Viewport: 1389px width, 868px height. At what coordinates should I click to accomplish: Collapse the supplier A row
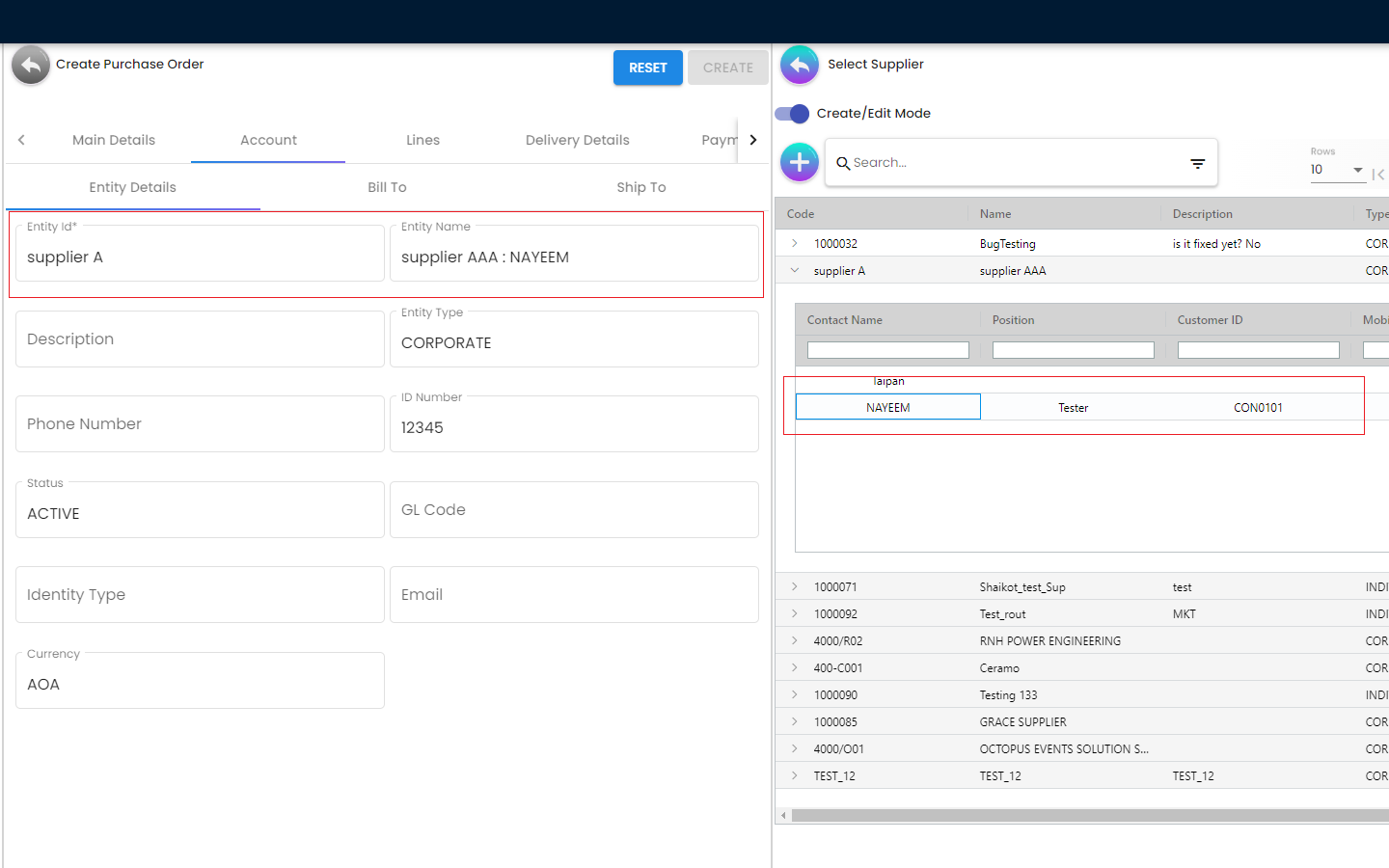(795, 271)
